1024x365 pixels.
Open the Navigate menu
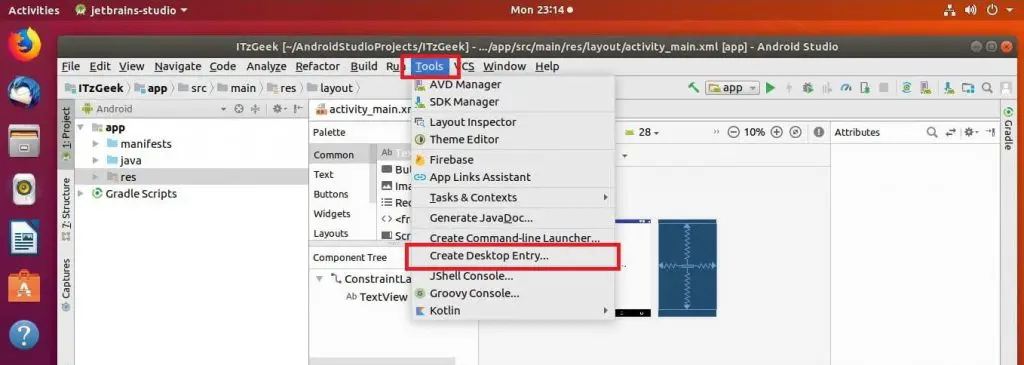178,66
